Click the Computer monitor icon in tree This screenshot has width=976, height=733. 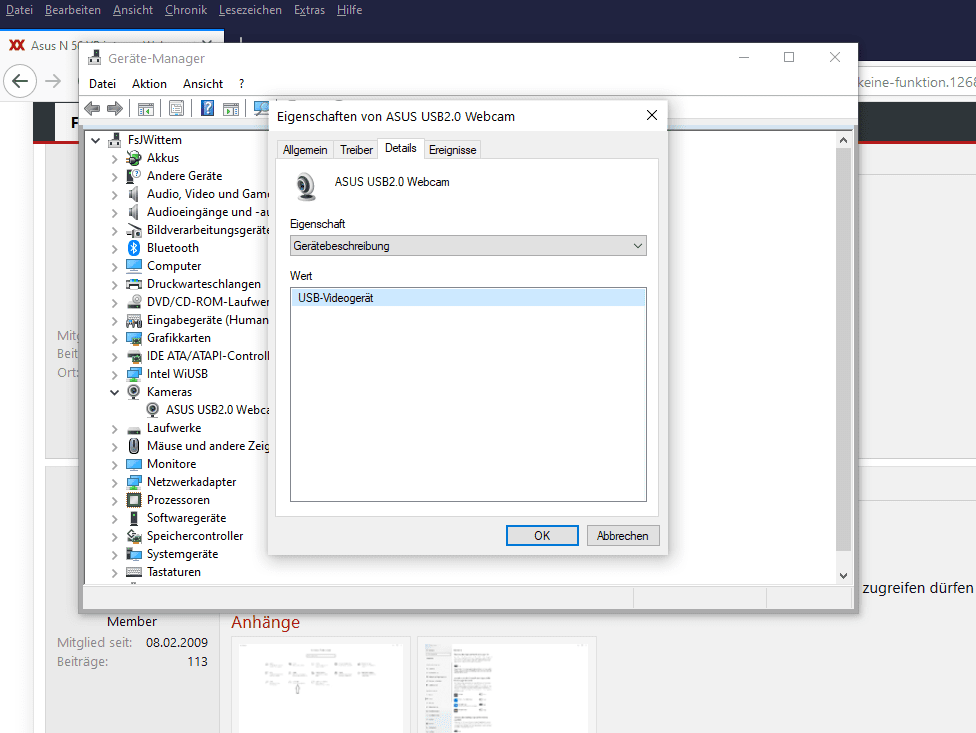(134, 266)
